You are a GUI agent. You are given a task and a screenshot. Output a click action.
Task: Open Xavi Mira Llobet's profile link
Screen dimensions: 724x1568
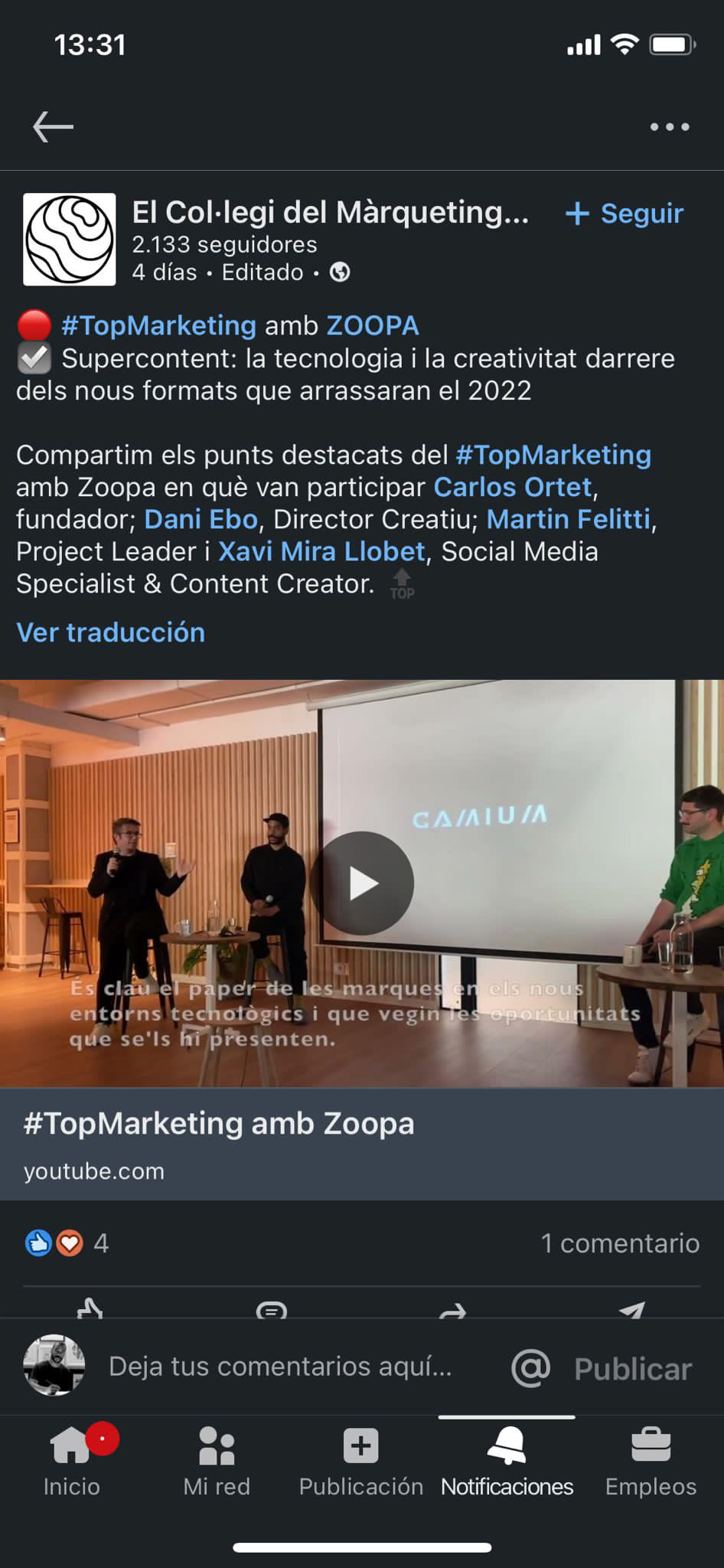click(x=321, y=551)
